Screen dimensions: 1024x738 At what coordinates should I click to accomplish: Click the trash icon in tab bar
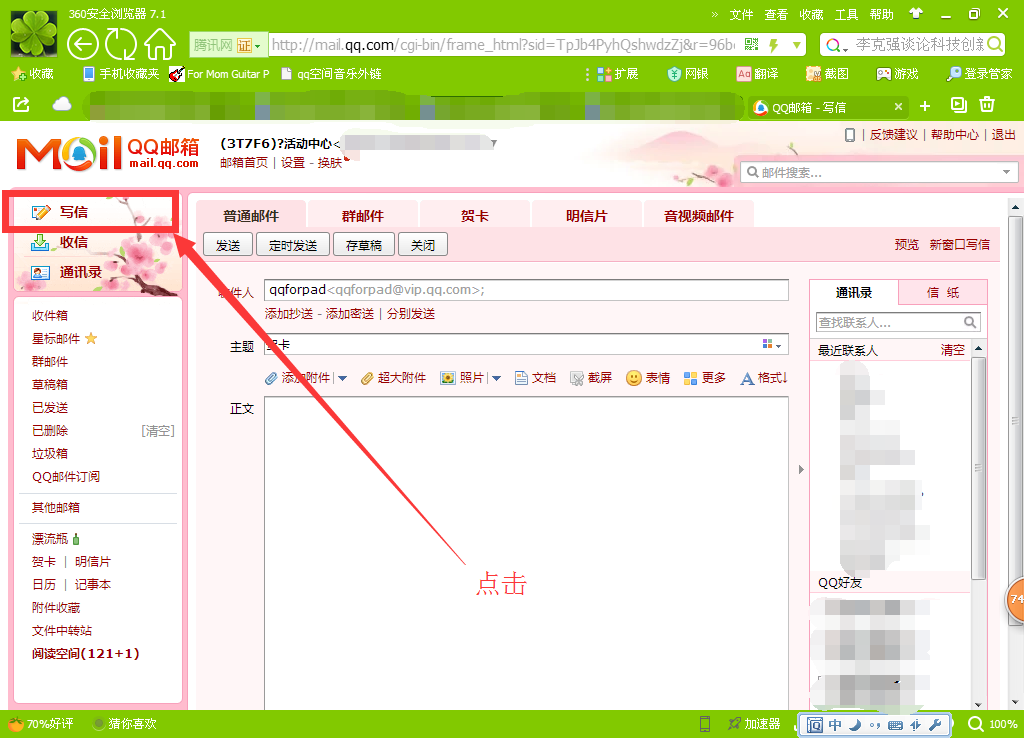[987, 104]
